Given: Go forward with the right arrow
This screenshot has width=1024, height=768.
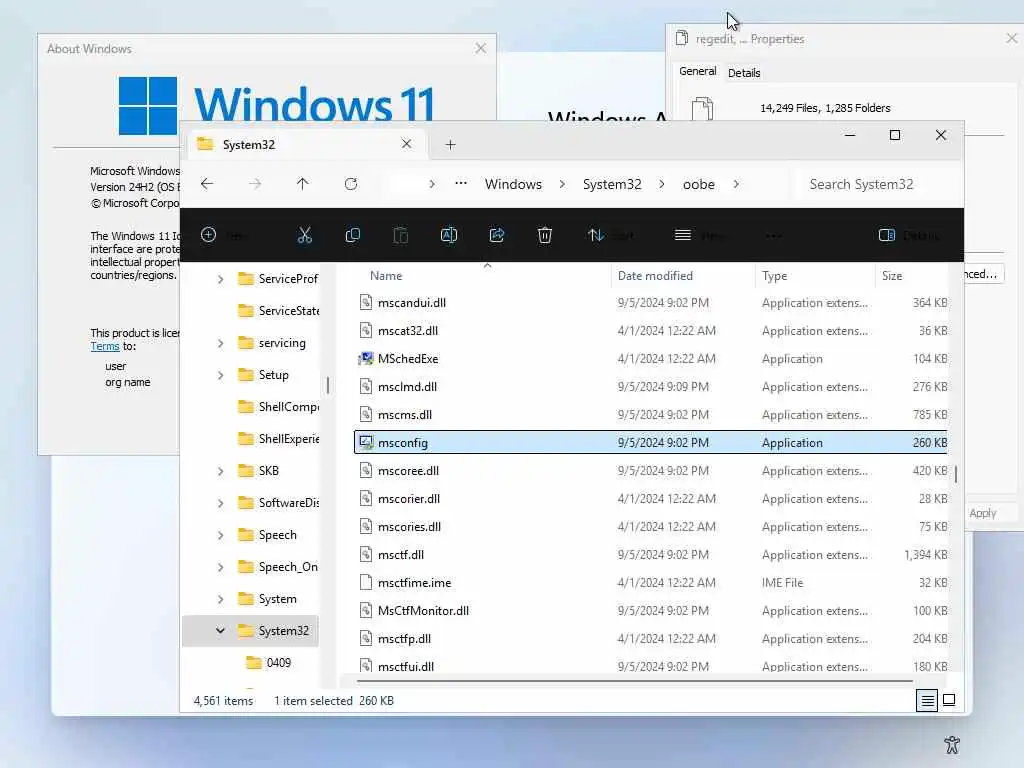Looking at the screenshot, I should click(255, 184).
